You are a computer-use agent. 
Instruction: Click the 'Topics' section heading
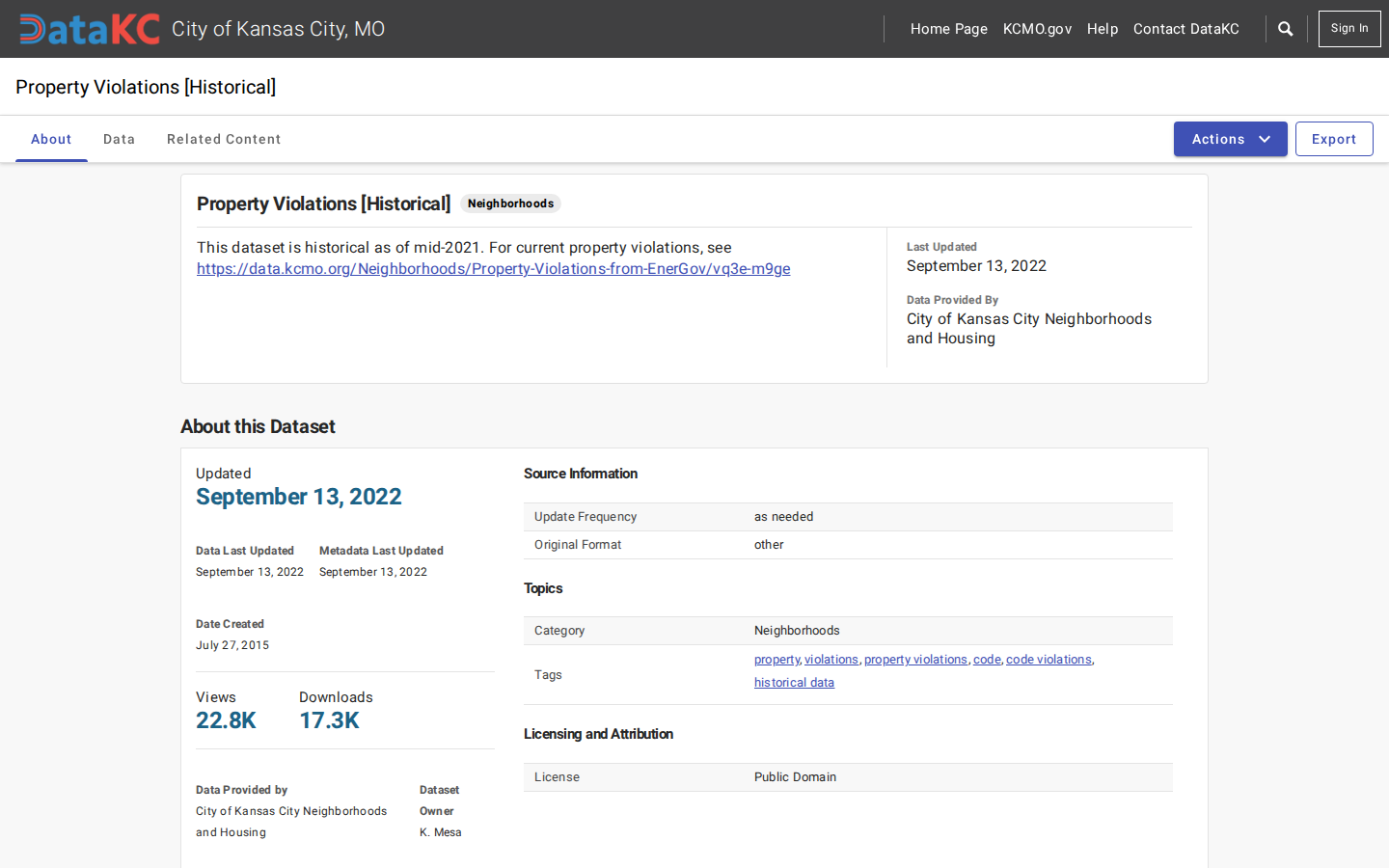543,588
